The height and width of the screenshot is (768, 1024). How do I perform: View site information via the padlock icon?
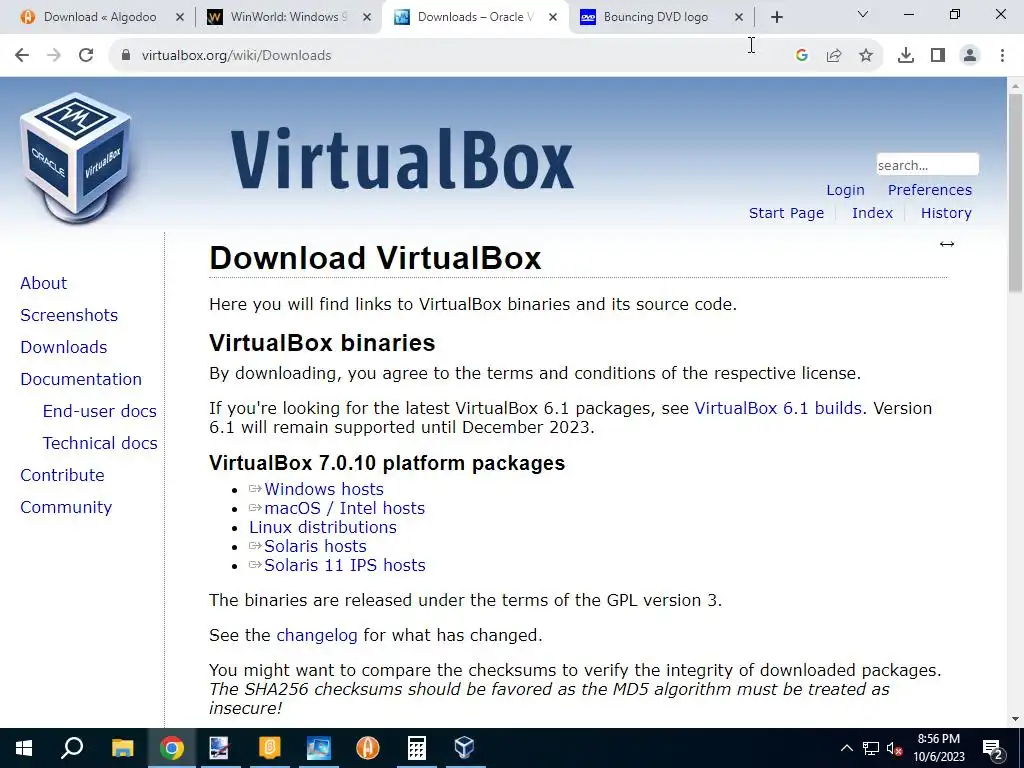126,56
